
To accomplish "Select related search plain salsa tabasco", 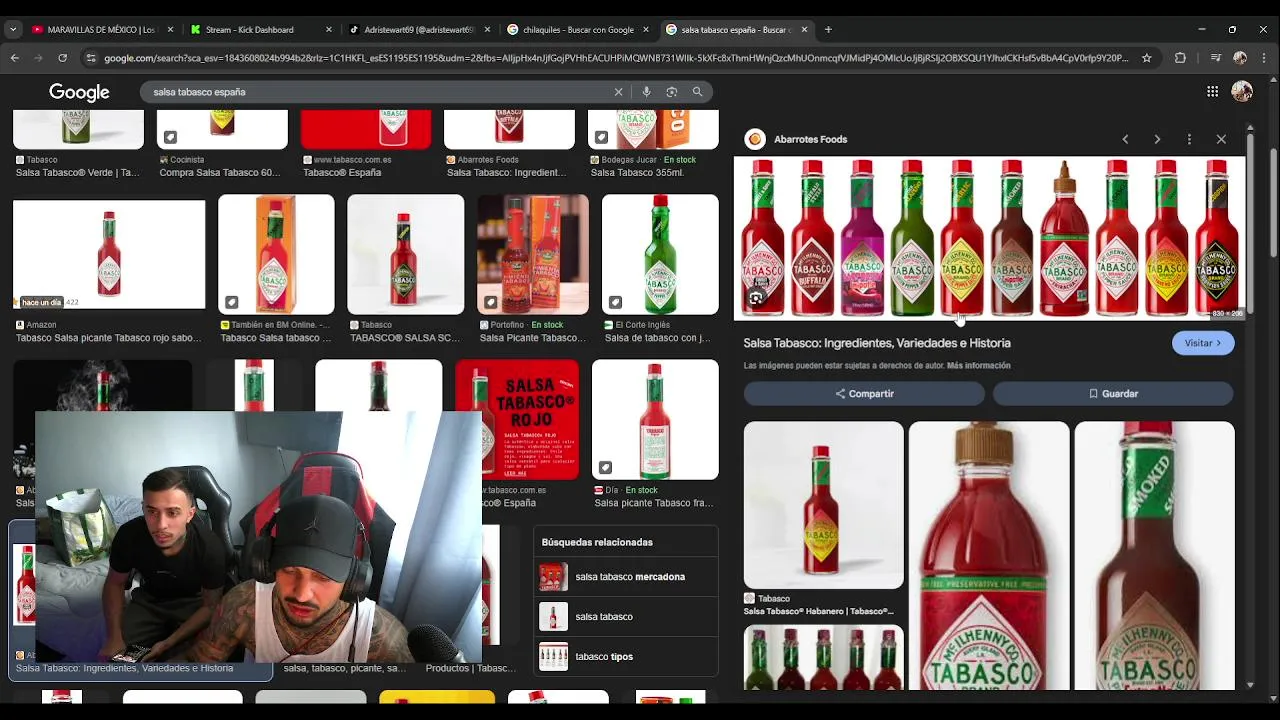I will tap(626, 617).
